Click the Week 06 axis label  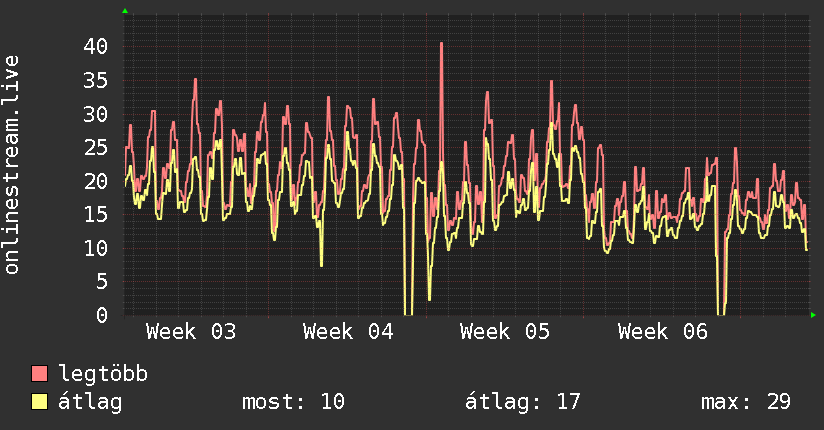tap(663, 332)
